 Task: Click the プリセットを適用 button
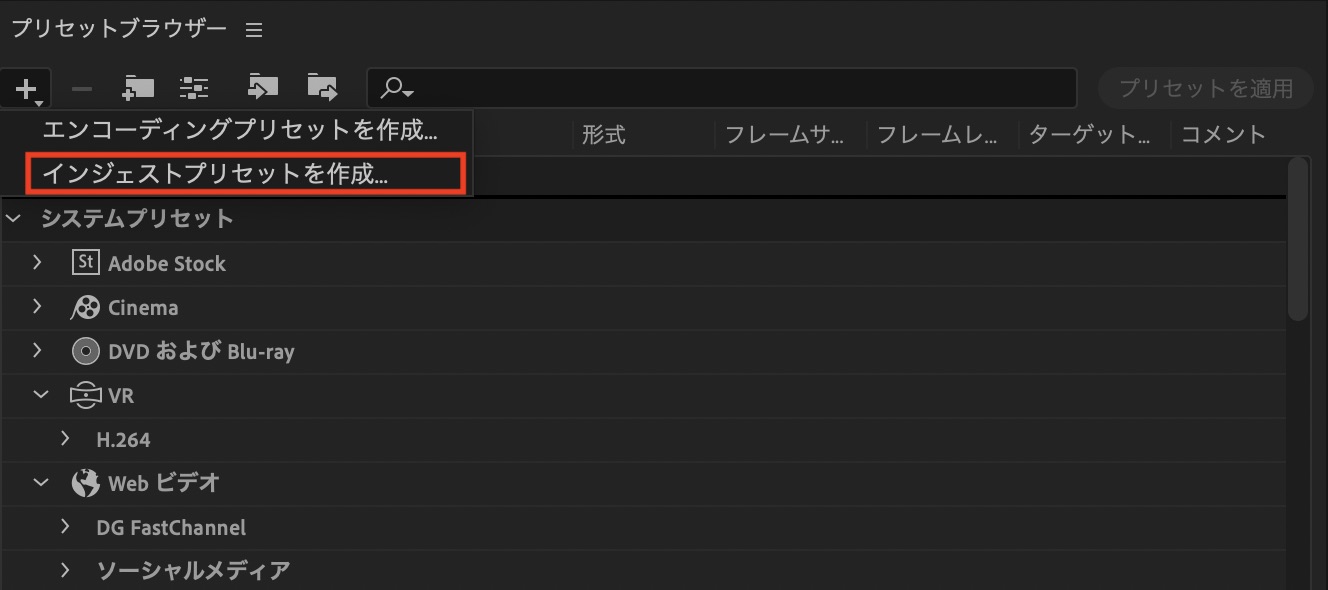pos(1206,88)
